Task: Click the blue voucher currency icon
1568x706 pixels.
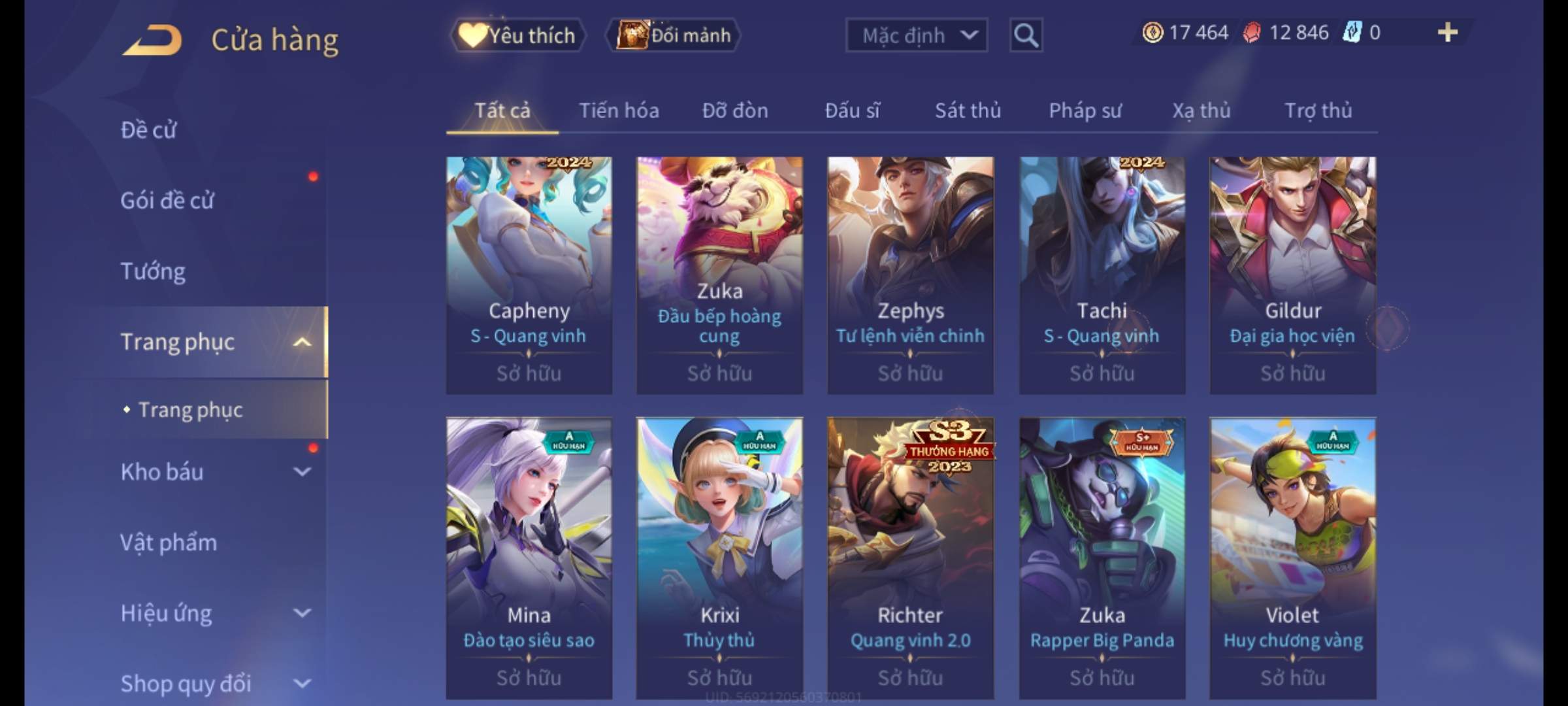Action: coord(1351,33)
